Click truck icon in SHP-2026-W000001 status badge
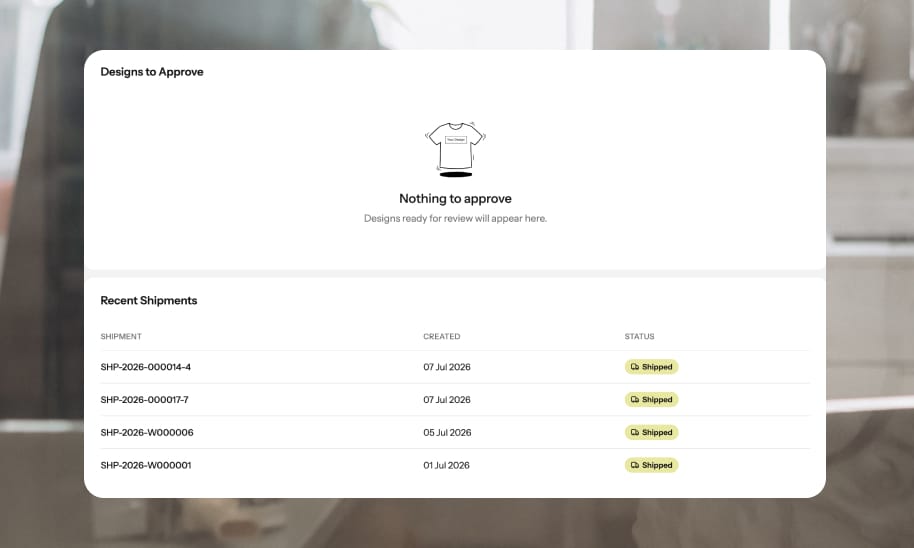Viewport: 914px width, 548px height. tap(635, 465)
